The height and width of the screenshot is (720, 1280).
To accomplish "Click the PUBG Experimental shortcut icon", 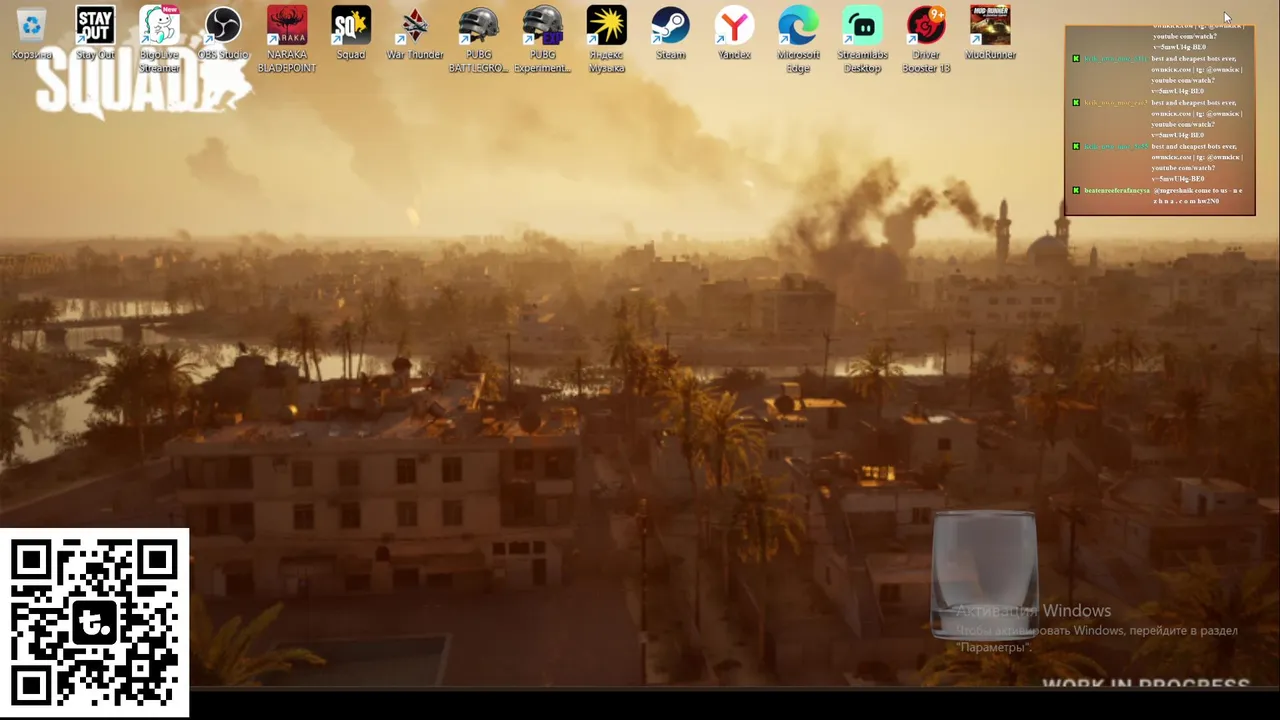I will coord(543,39).
